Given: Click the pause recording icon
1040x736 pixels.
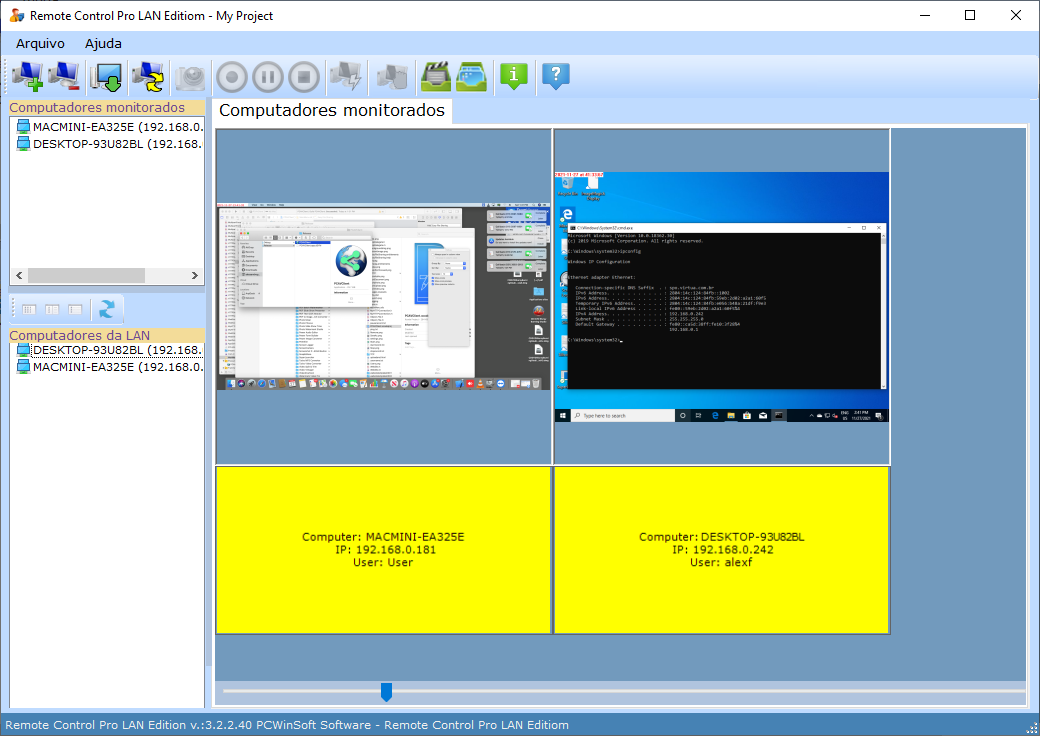Looking at the screenshot, I should (268, 77).
